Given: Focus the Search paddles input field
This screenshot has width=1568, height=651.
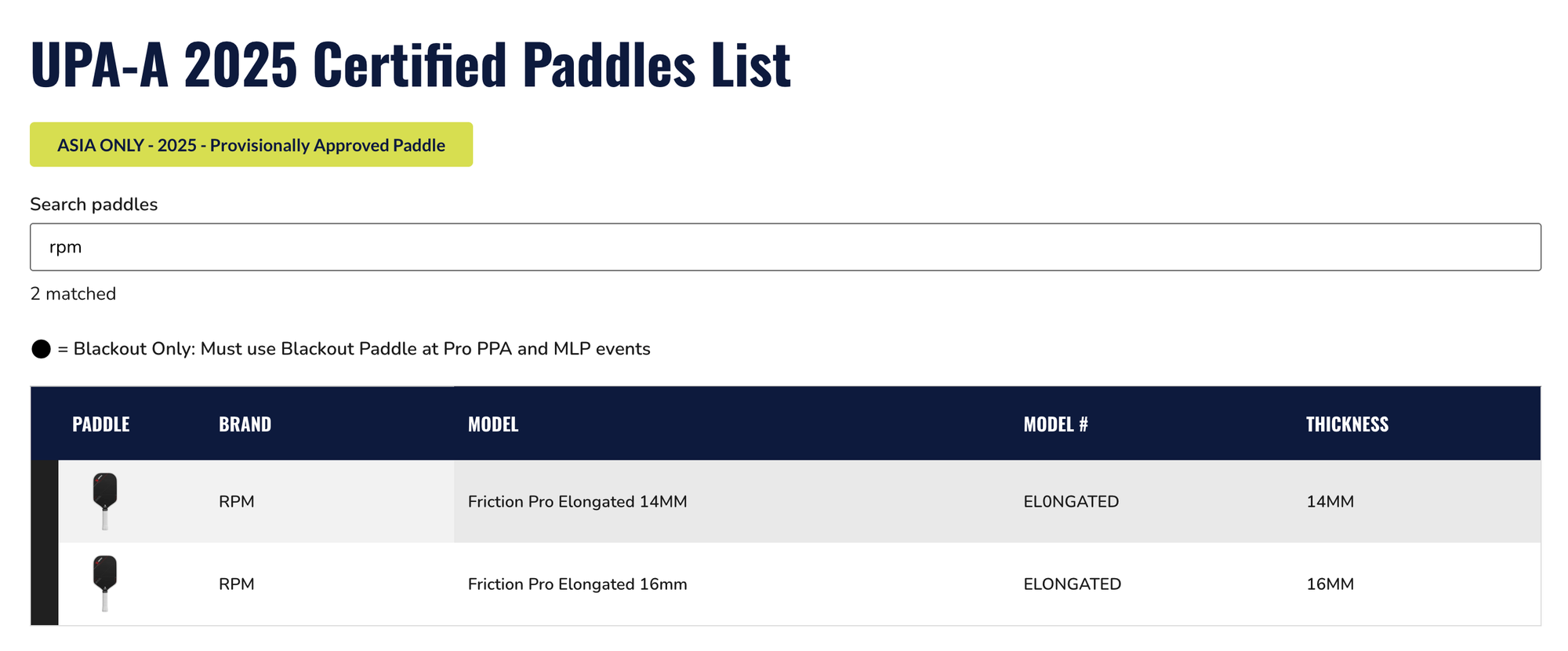Looking at the screenshot, I should tap(784, 247).
